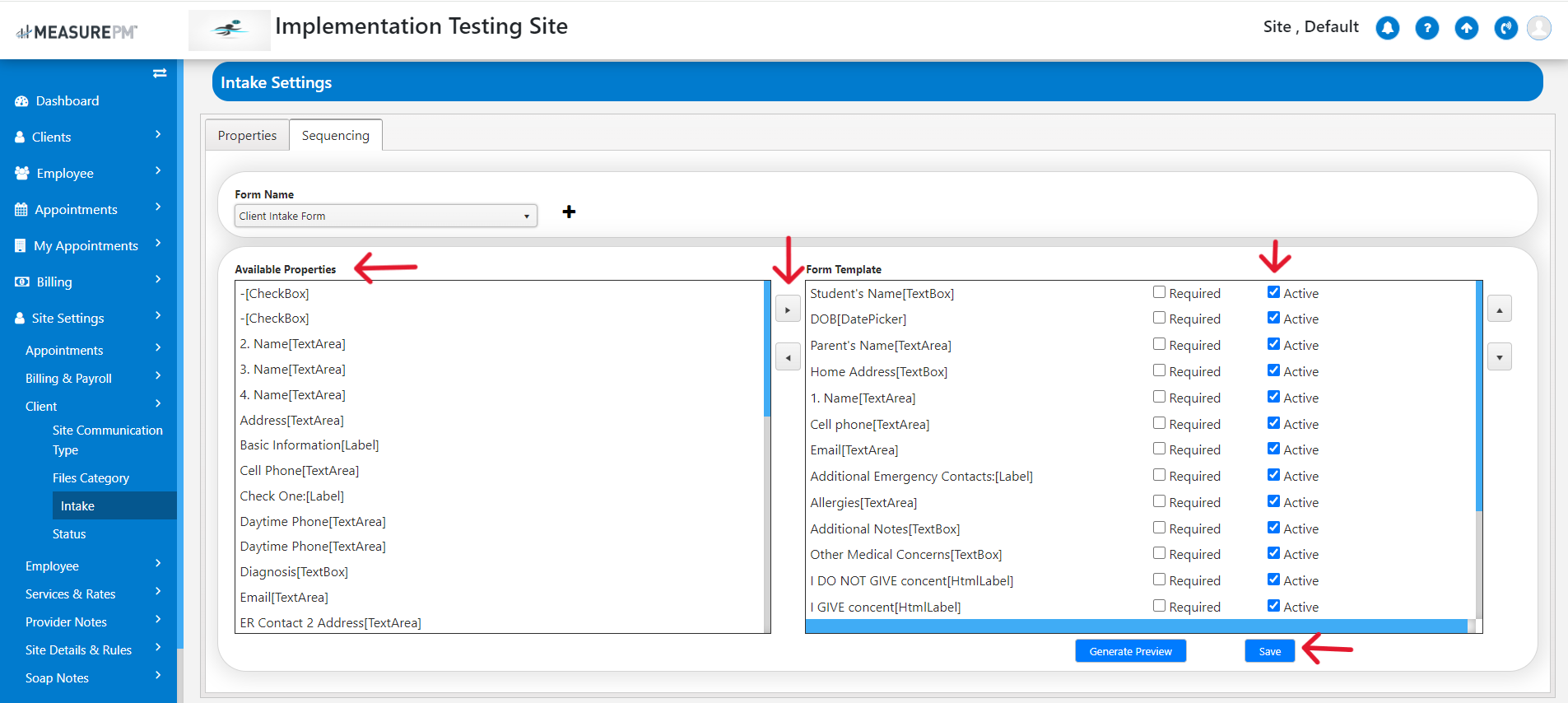This screenshot has height=703, width=1568.
Task: Click the Billing money icon
Action: pyautogui.click(x=22, y=282)
